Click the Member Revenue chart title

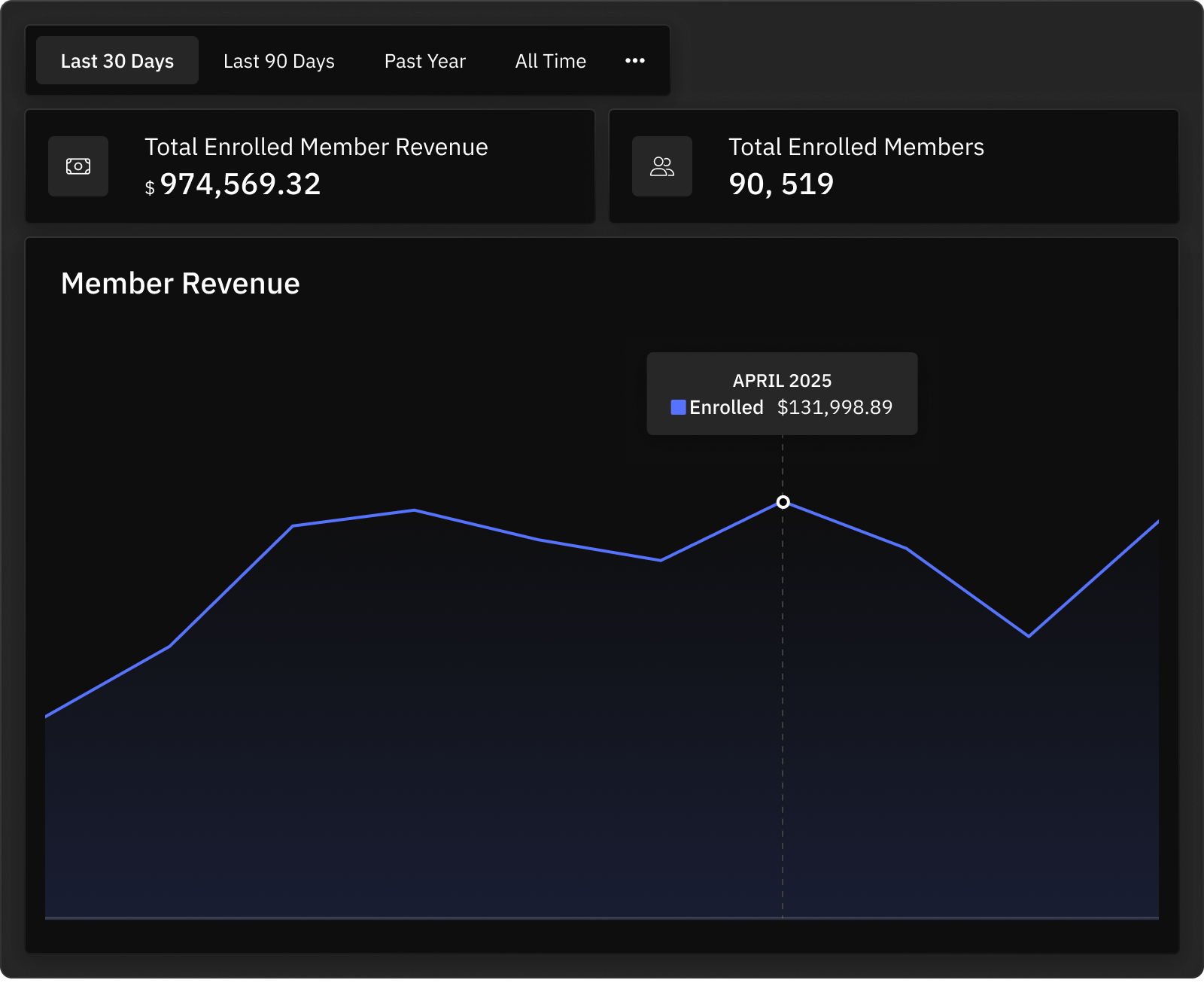tap(181, 284)
